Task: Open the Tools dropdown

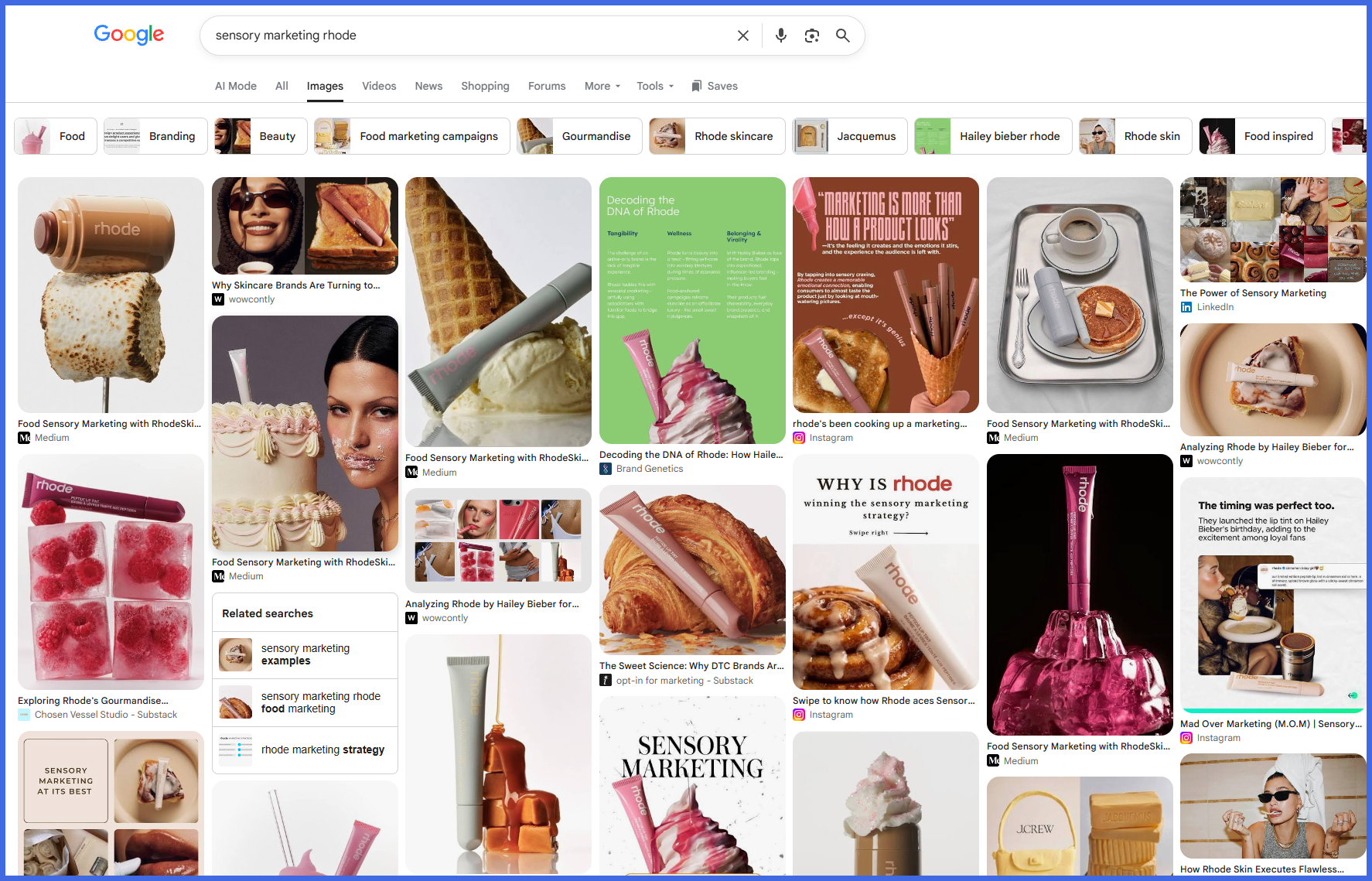Action: click(655, 86)
